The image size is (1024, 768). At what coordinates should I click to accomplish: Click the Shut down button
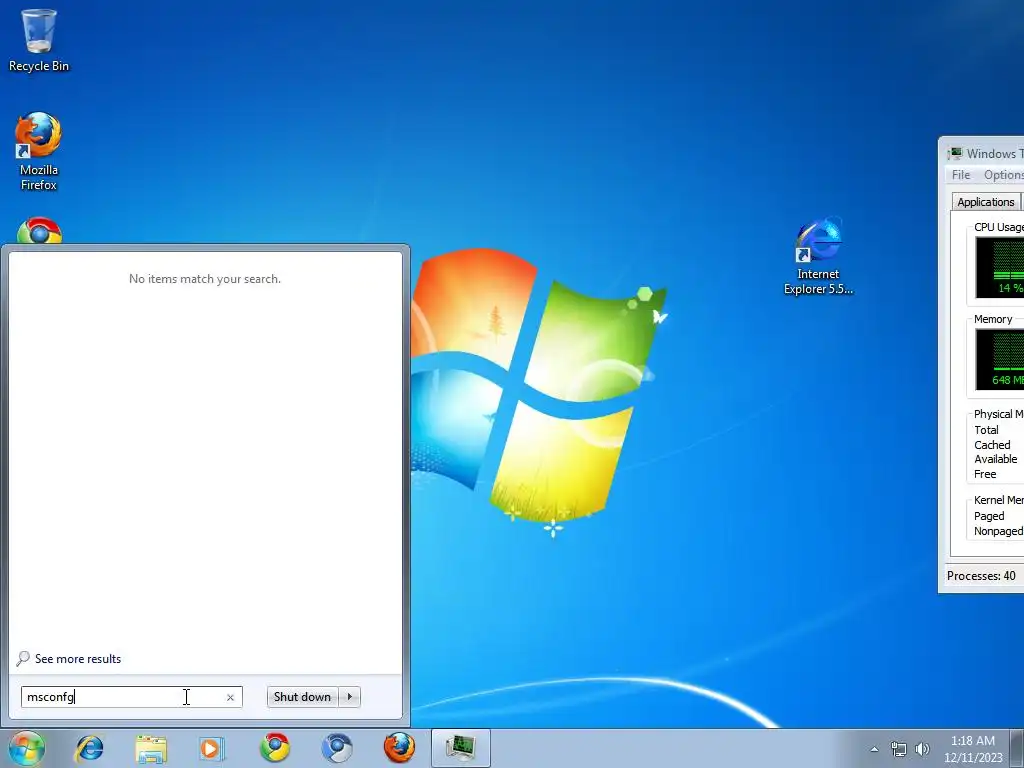coord(302,697)
